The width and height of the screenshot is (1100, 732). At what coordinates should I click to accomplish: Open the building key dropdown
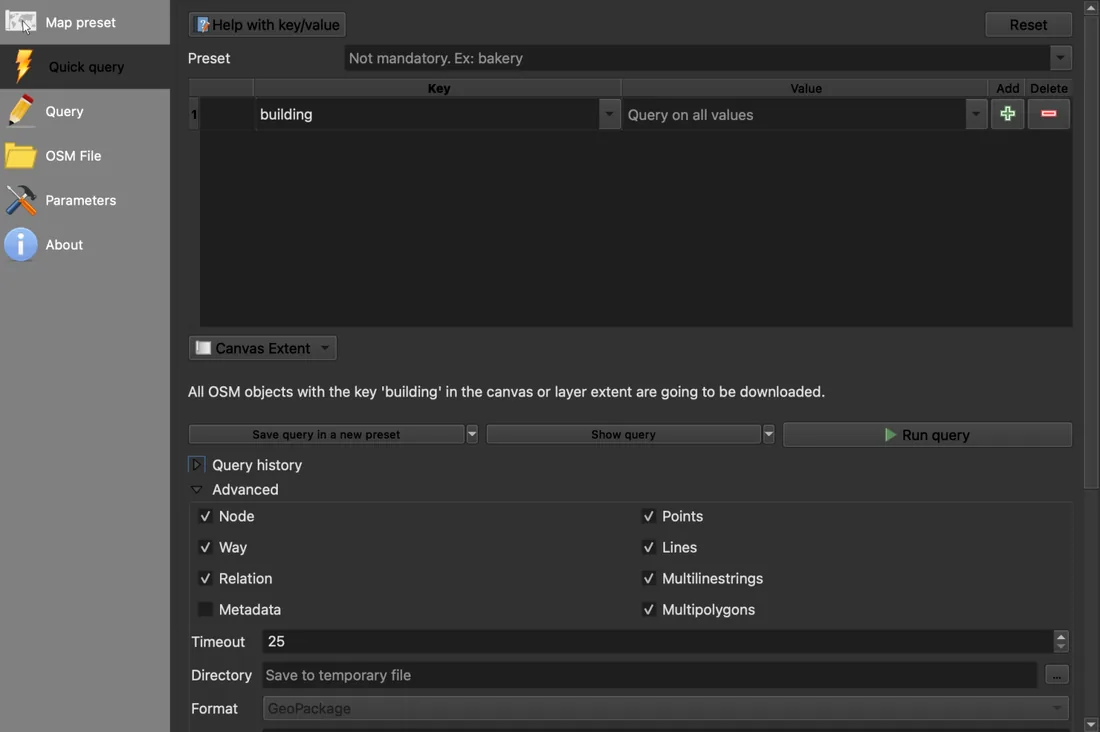[x=609, y=114]
